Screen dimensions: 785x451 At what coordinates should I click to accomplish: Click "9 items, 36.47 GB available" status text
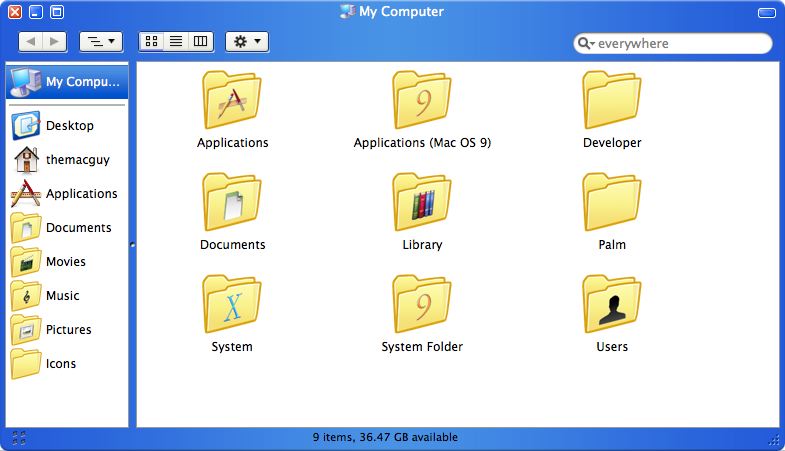pyautogui.click(x=385, y=437)
